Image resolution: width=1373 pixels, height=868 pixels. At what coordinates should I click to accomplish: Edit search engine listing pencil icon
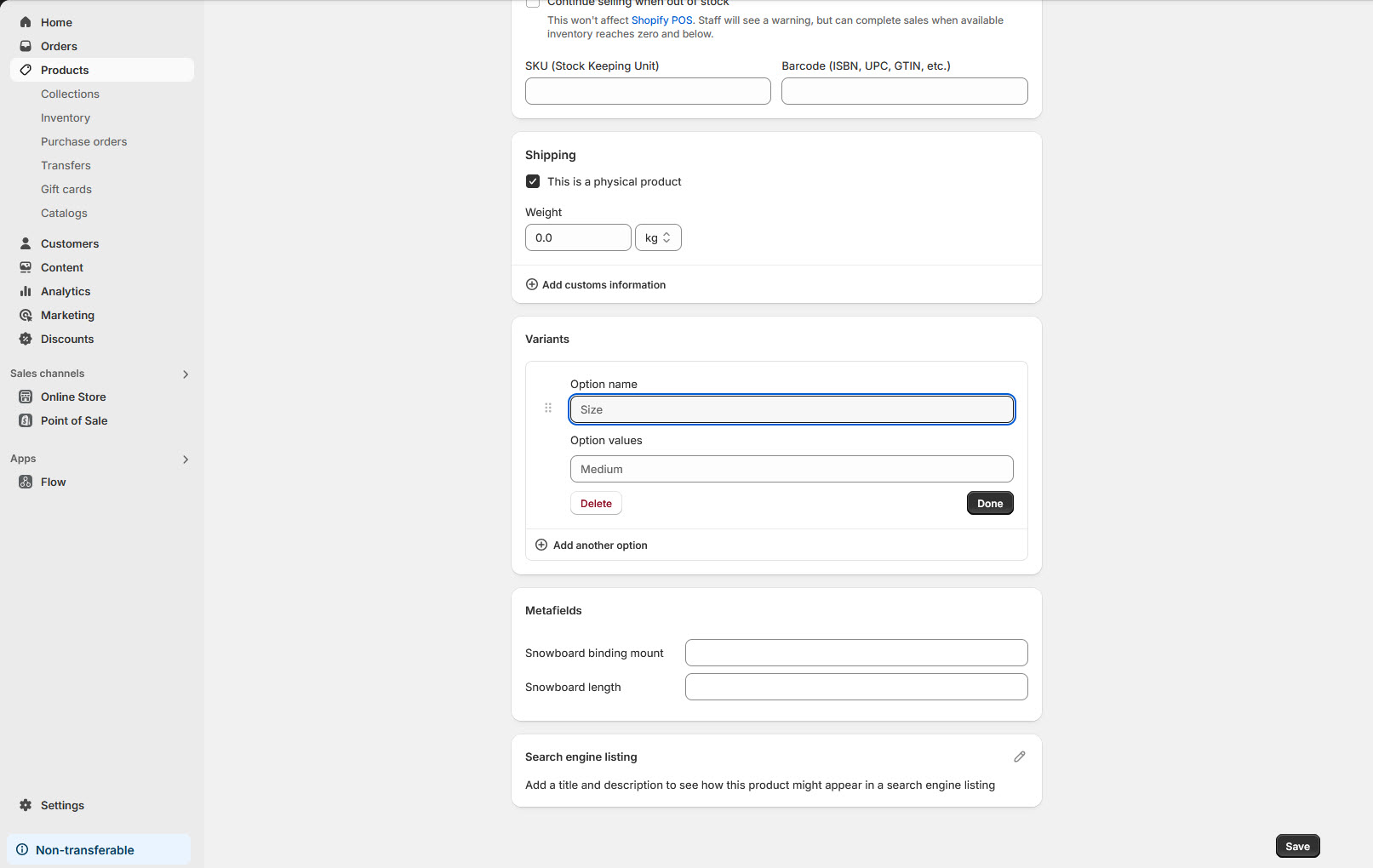point(1019,757)
